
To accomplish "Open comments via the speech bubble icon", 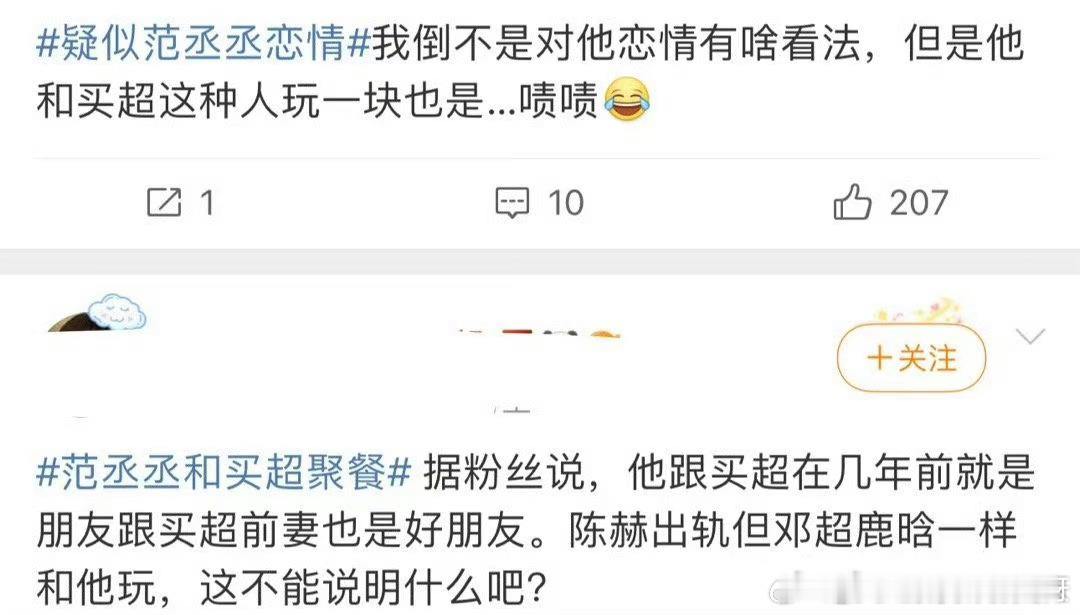I will [x=512, y=202].
